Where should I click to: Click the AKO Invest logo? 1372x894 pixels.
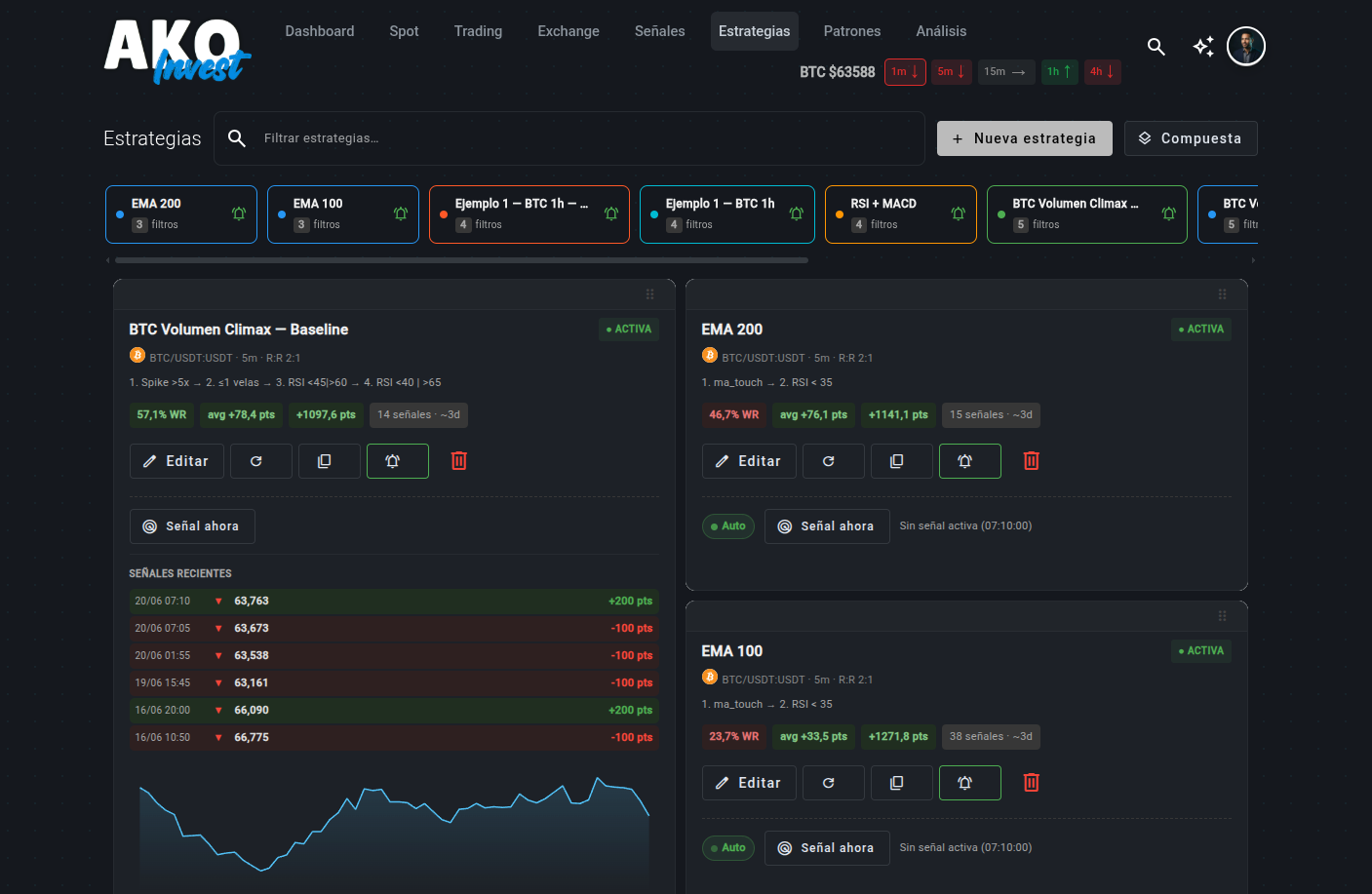(177, 51)
